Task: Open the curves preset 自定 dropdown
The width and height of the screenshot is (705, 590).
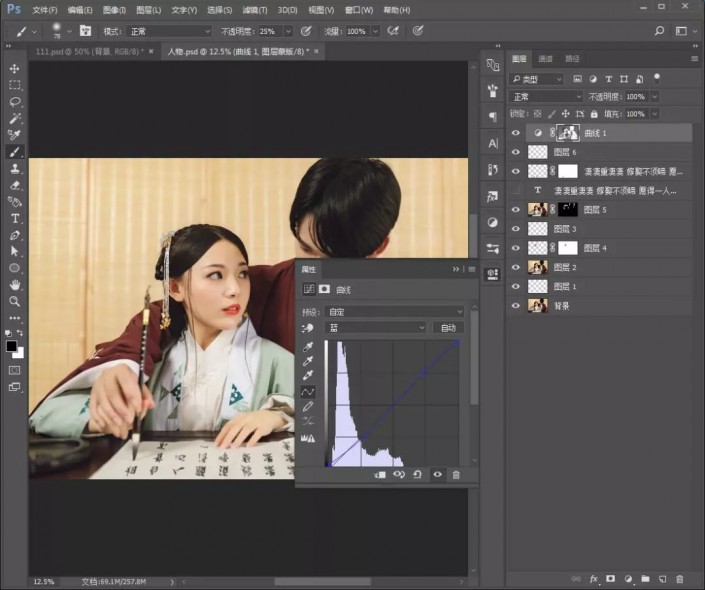Action: point(394,311)
